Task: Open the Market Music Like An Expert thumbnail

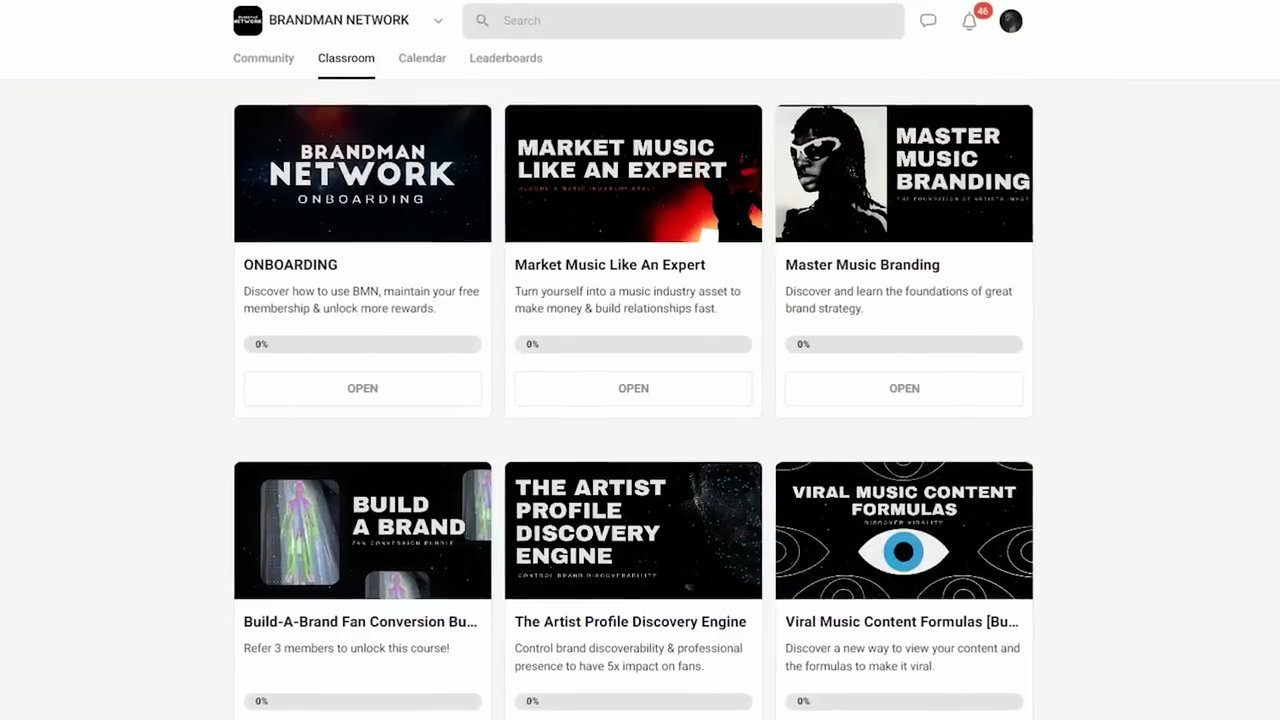Action: 633,173
